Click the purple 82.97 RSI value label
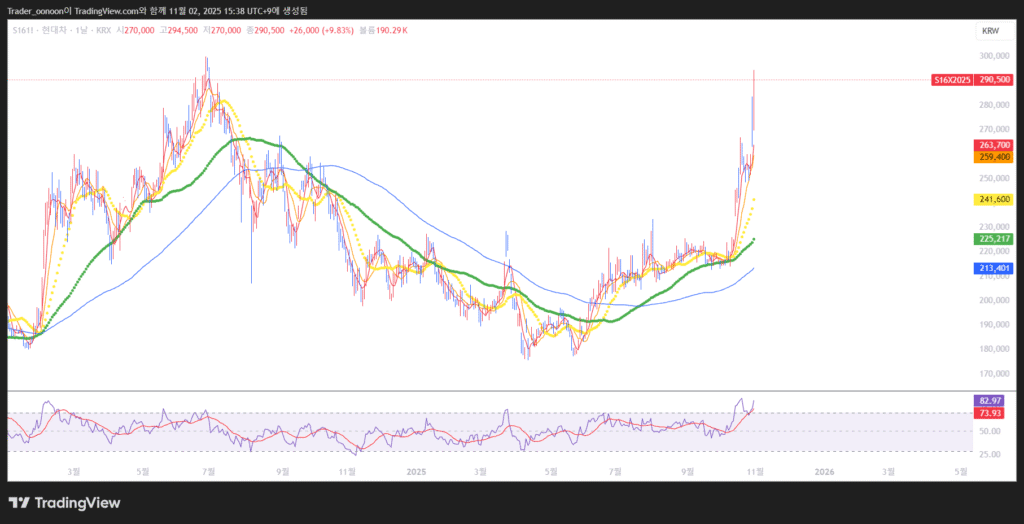Screen dimensions: 1024x524 988,400
